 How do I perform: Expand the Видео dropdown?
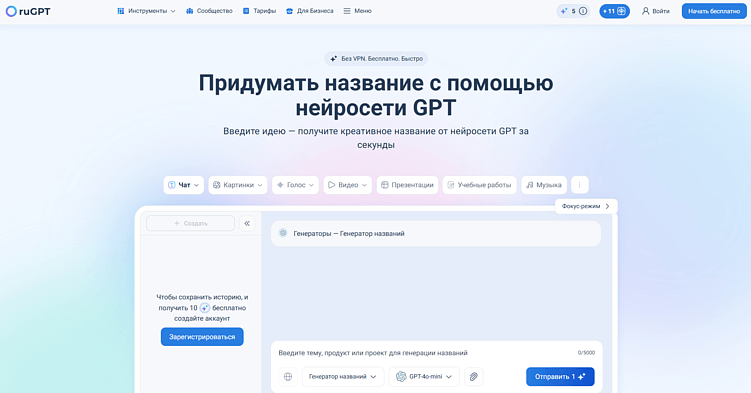click(348, 185)
